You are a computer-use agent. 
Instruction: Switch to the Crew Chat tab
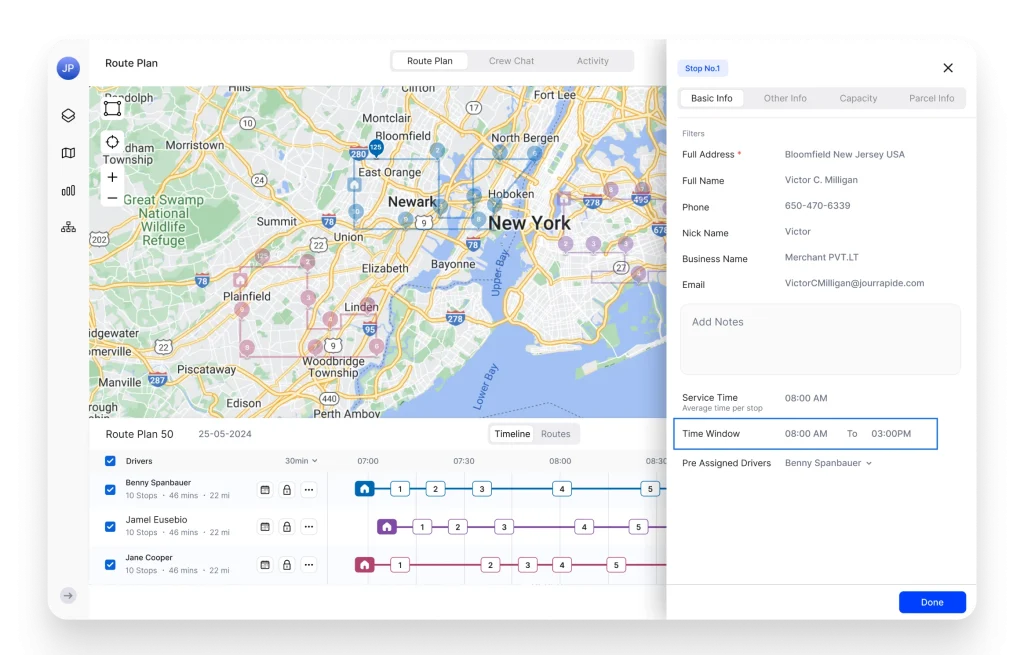[511, 60]
